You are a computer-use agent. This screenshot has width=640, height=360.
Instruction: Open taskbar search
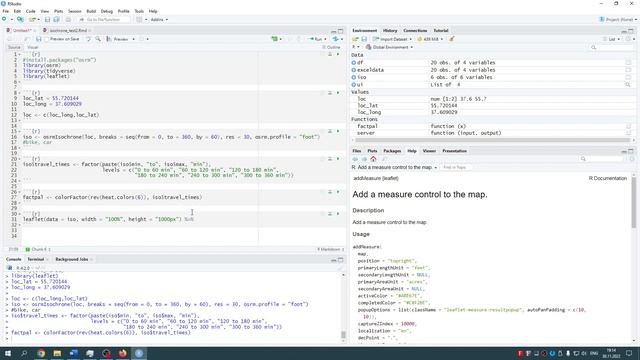[24, 353]
